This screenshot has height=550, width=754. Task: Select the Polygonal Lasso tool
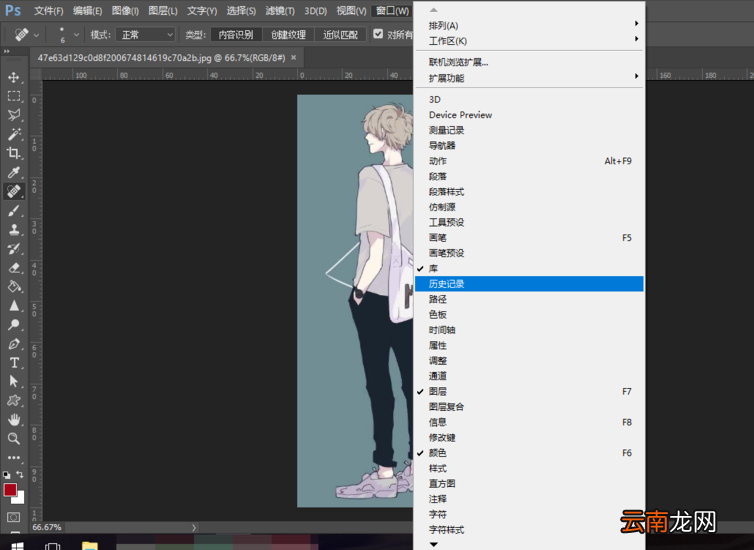click(13, 115)
